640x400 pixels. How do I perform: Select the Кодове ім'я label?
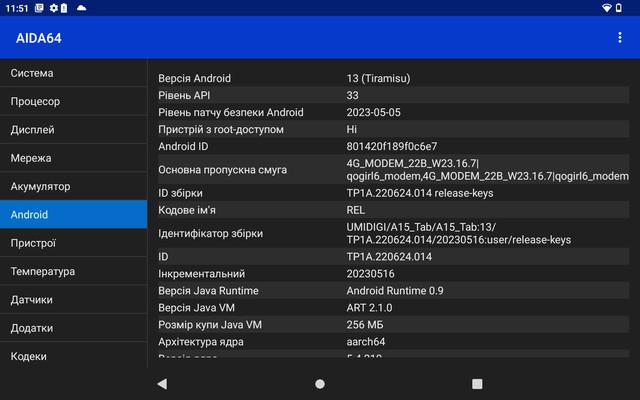tap(187, 210)
